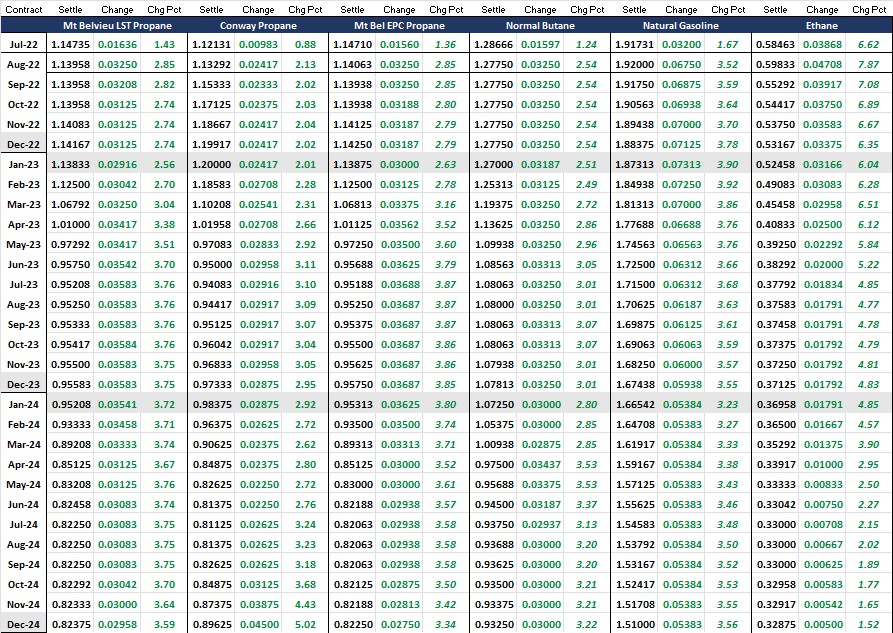The width and height of the screenshot is (893, 633).
Task: Click the Mar-23 contract label
Action: pos(23,205)
